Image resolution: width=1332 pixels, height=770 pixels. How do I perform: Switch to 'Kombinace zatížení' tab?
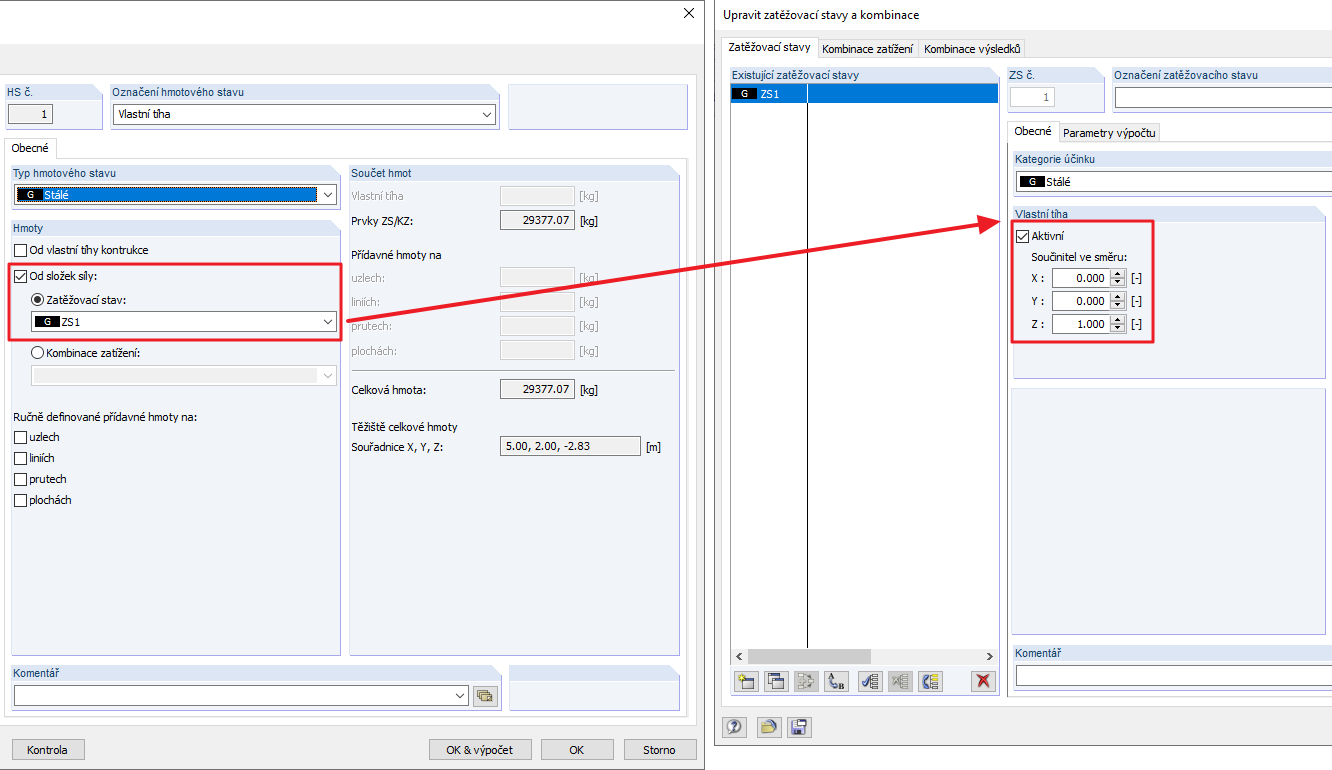coord(866,48)
